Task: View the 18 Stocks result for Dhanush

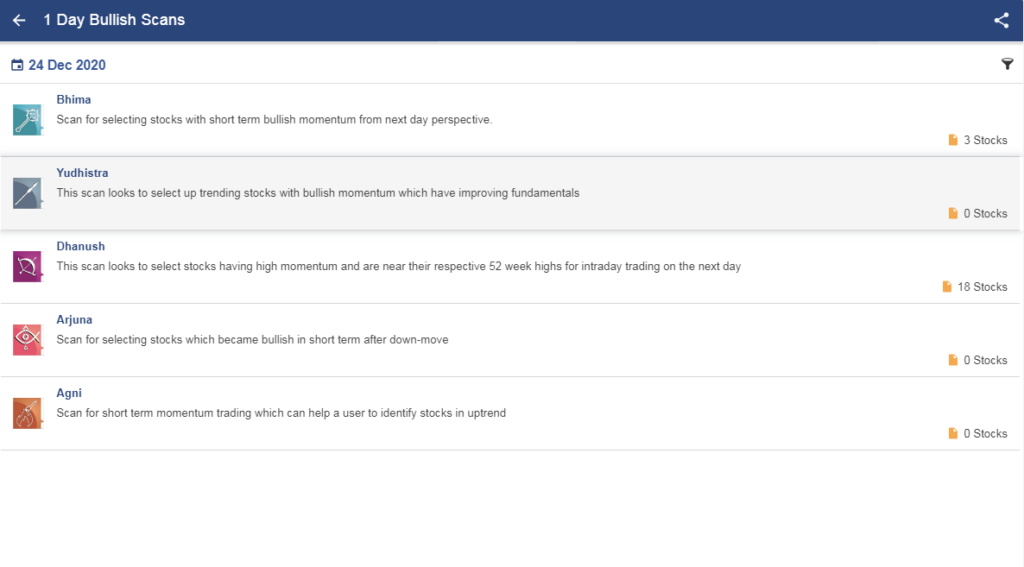Action: [974, 287]
